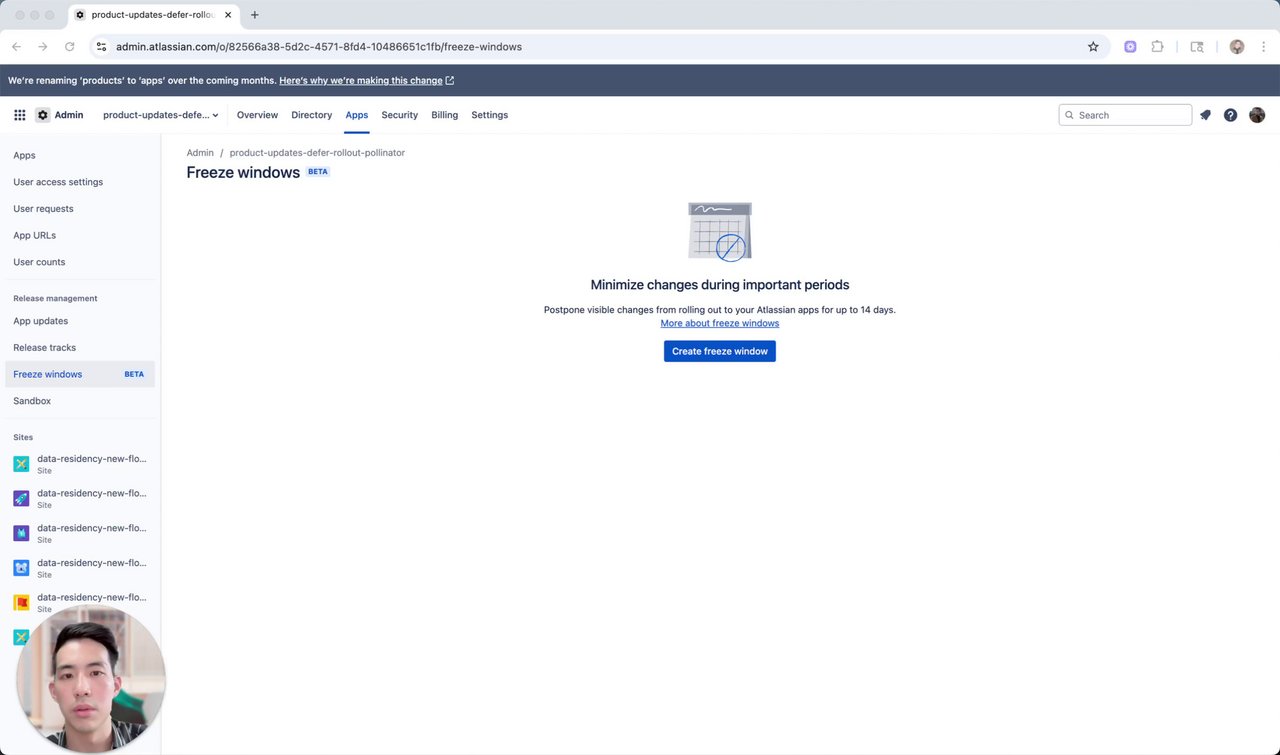Click the calendar freeze illustration

(x=720, y=231)
